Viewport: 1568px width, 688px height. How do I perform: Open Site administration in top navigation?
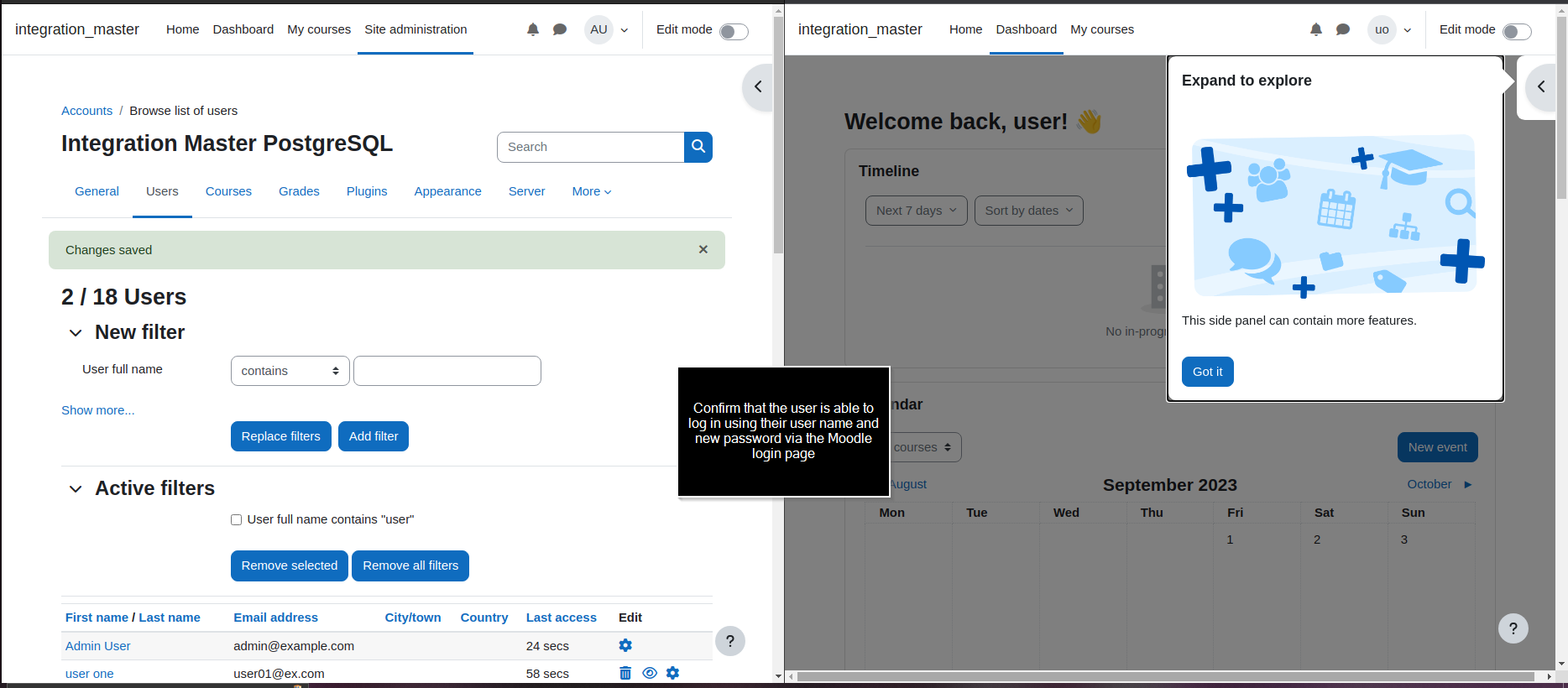[416, 29]
